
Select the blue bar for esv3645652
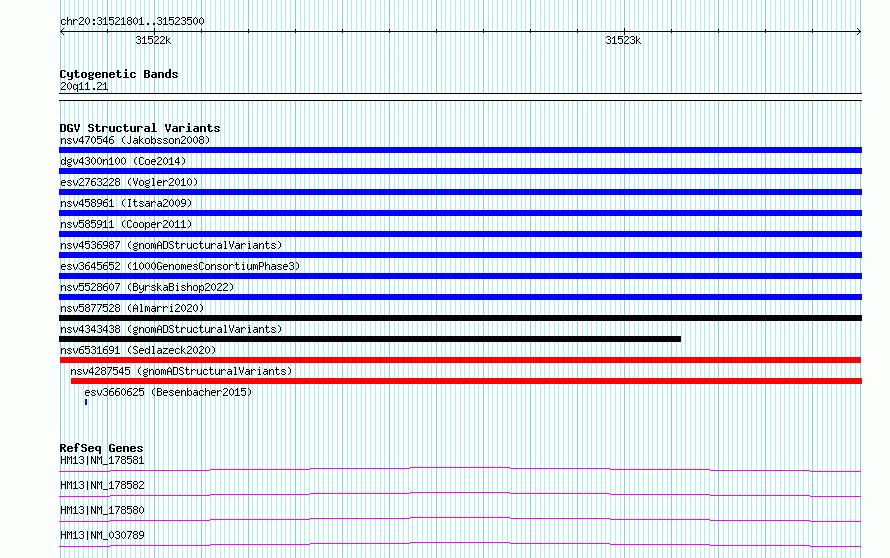click(x=460, y=276)
